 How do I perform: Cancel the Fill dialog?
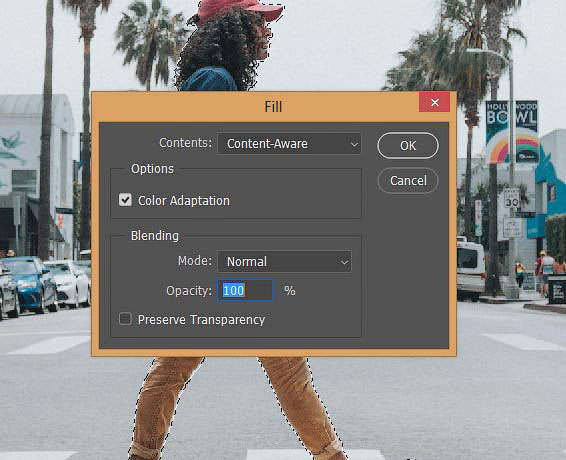tap(408, 181)
